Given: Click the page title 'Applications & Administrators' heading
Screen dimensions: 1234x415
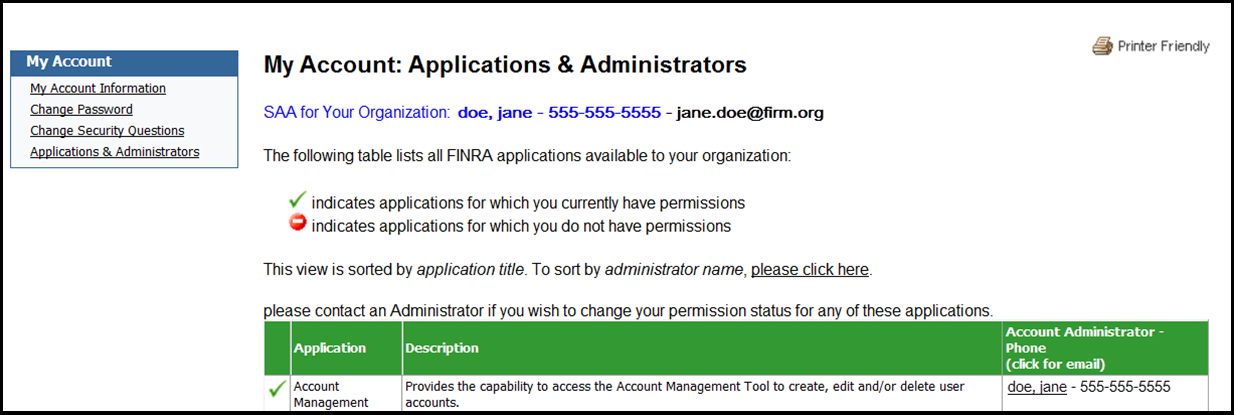Looking at the screenshot, I should [505, 65].
